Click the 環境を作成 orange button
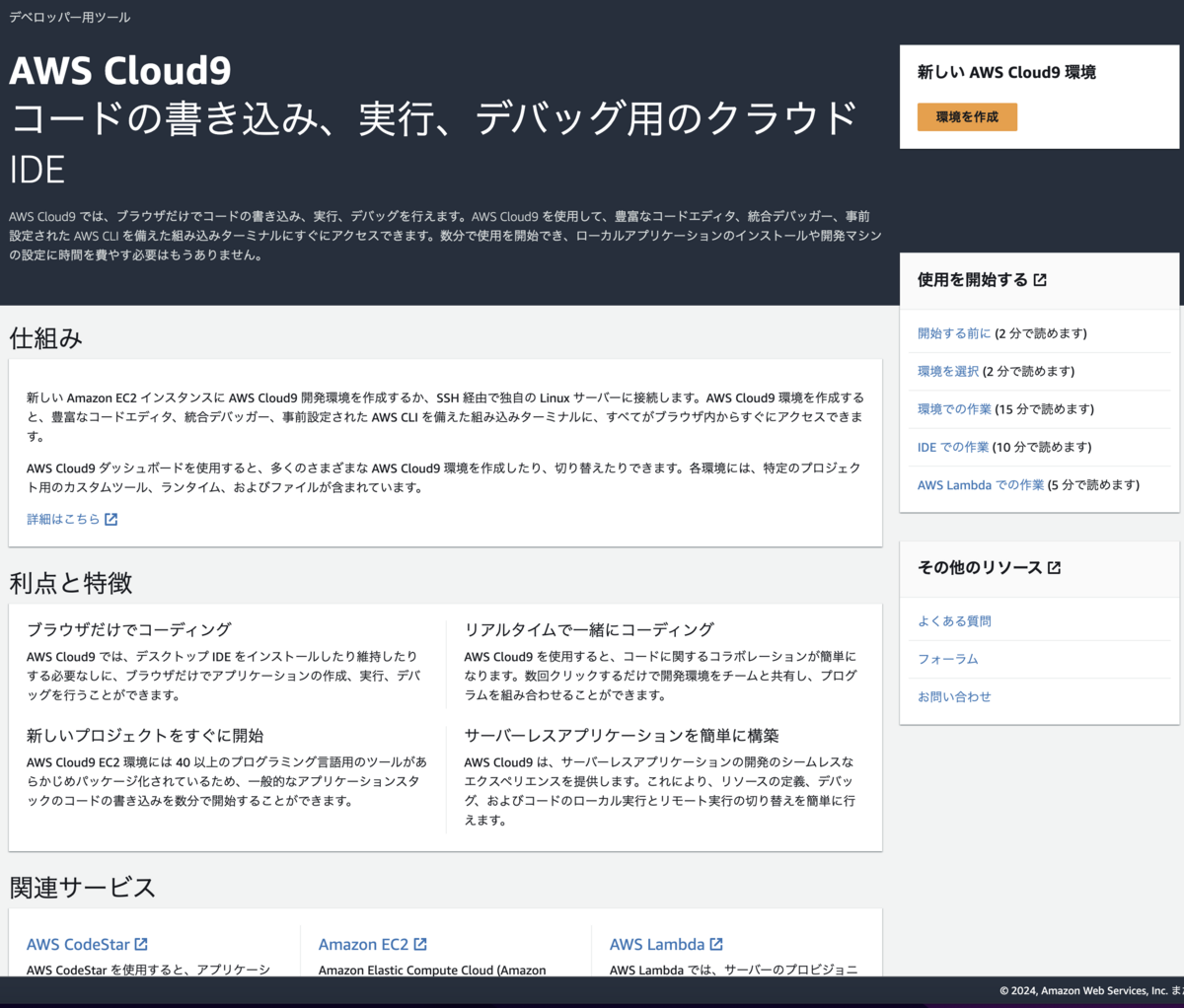 pos(967,116)
